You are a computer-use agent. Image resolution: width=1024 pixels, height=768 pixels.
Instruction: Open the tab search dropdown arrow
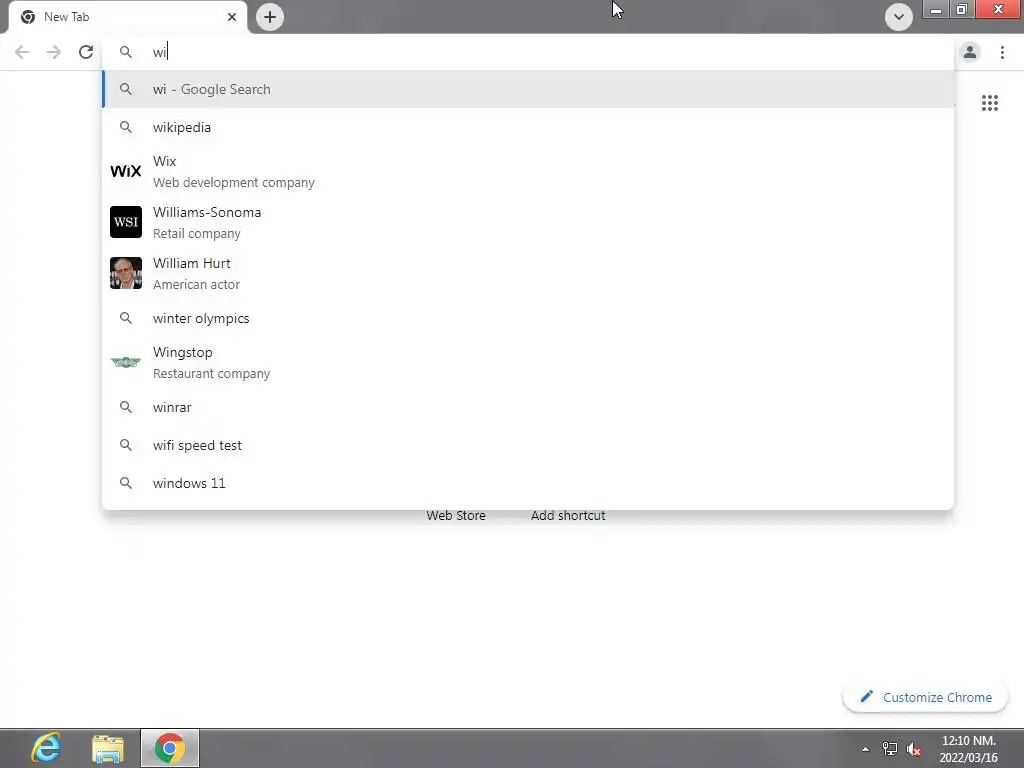pos(899,17)
